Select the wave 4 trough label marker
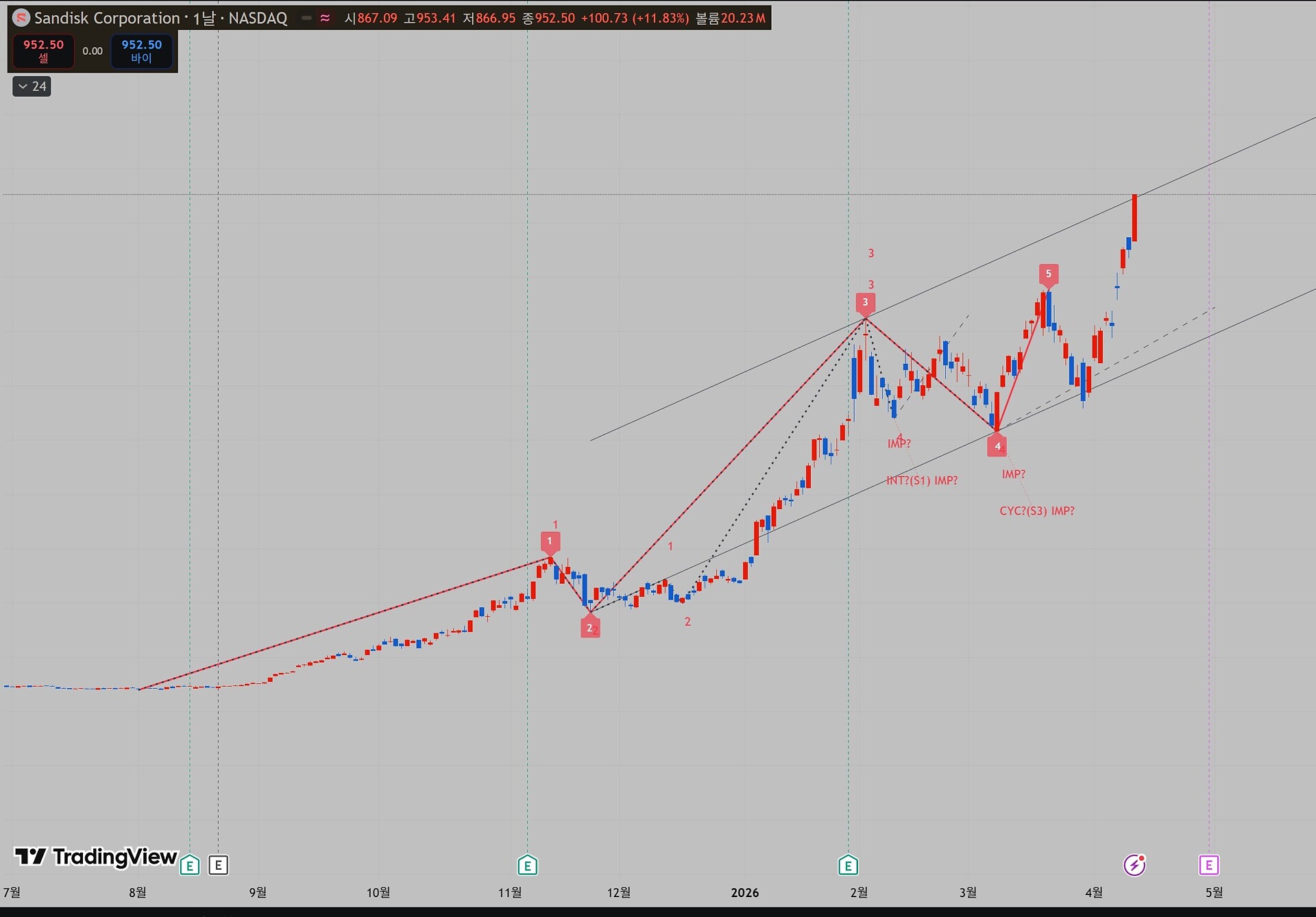This screenshot has width=1316, height=917. pyautogui.click(x=997, y=447)
